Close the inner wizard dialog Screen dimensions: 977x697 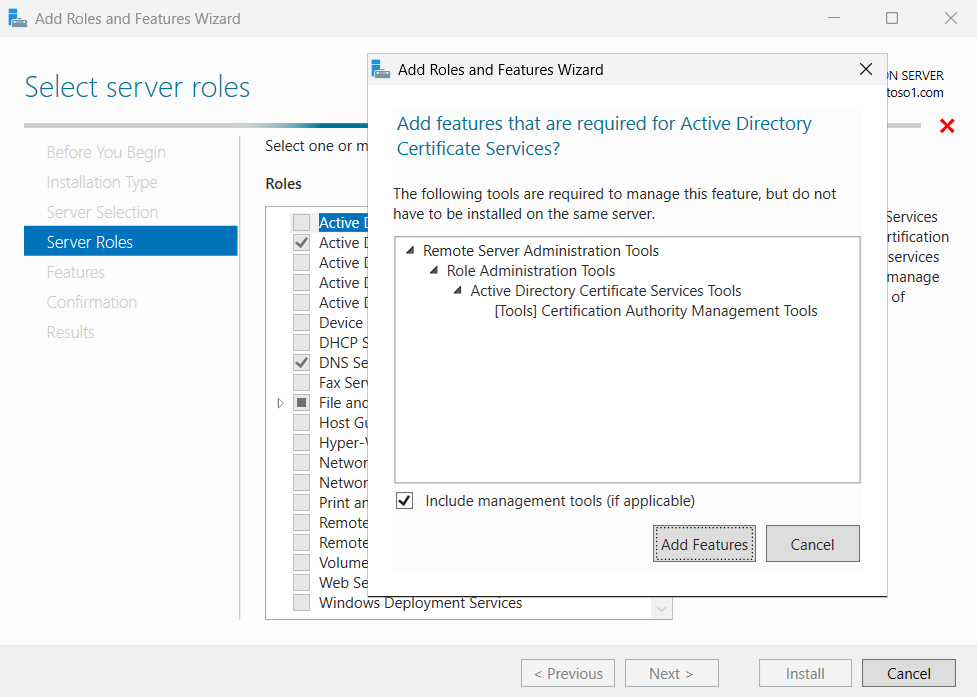point(865,69)
